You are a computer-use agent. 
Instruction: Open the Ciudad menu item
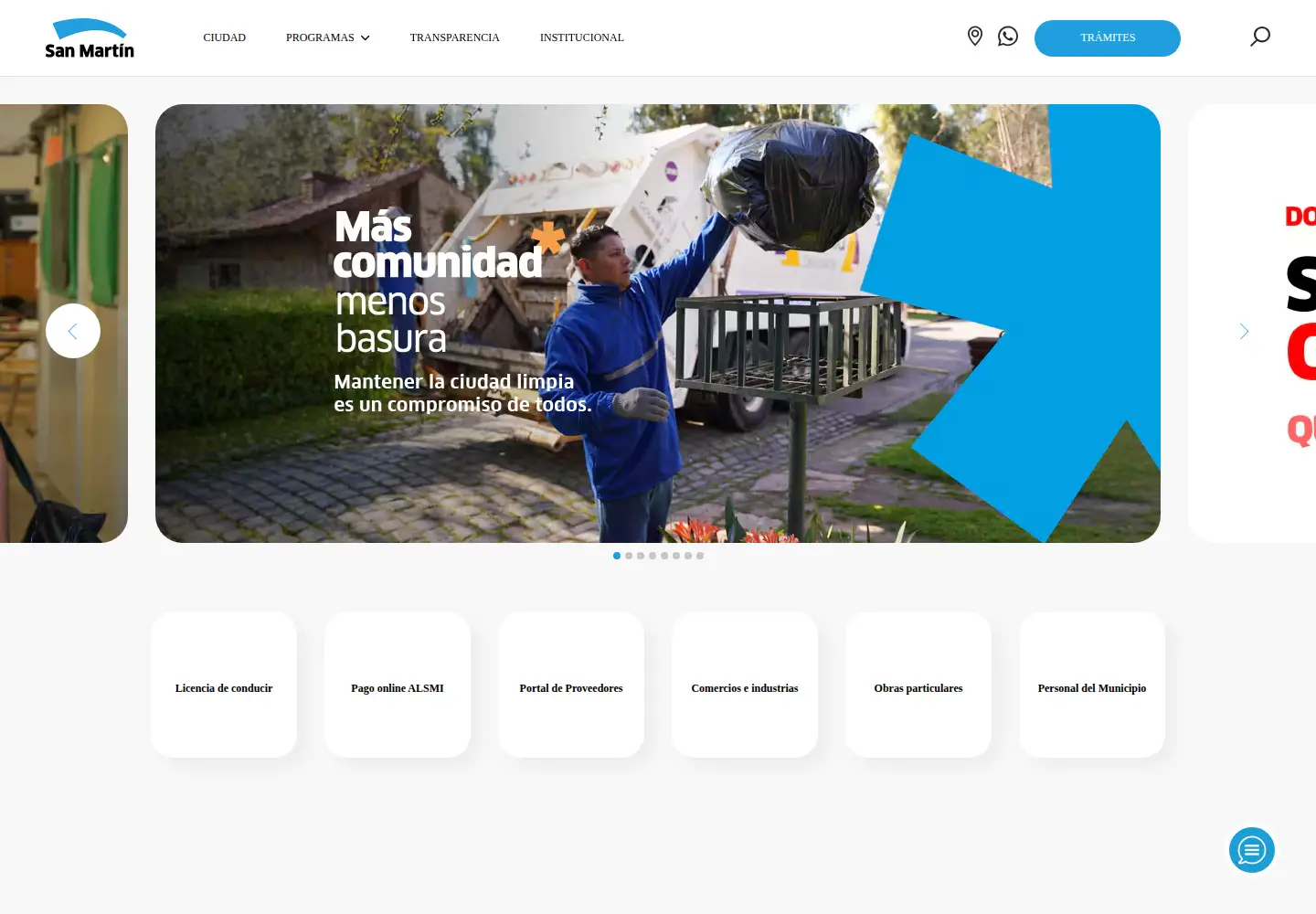tap(225, 37)
